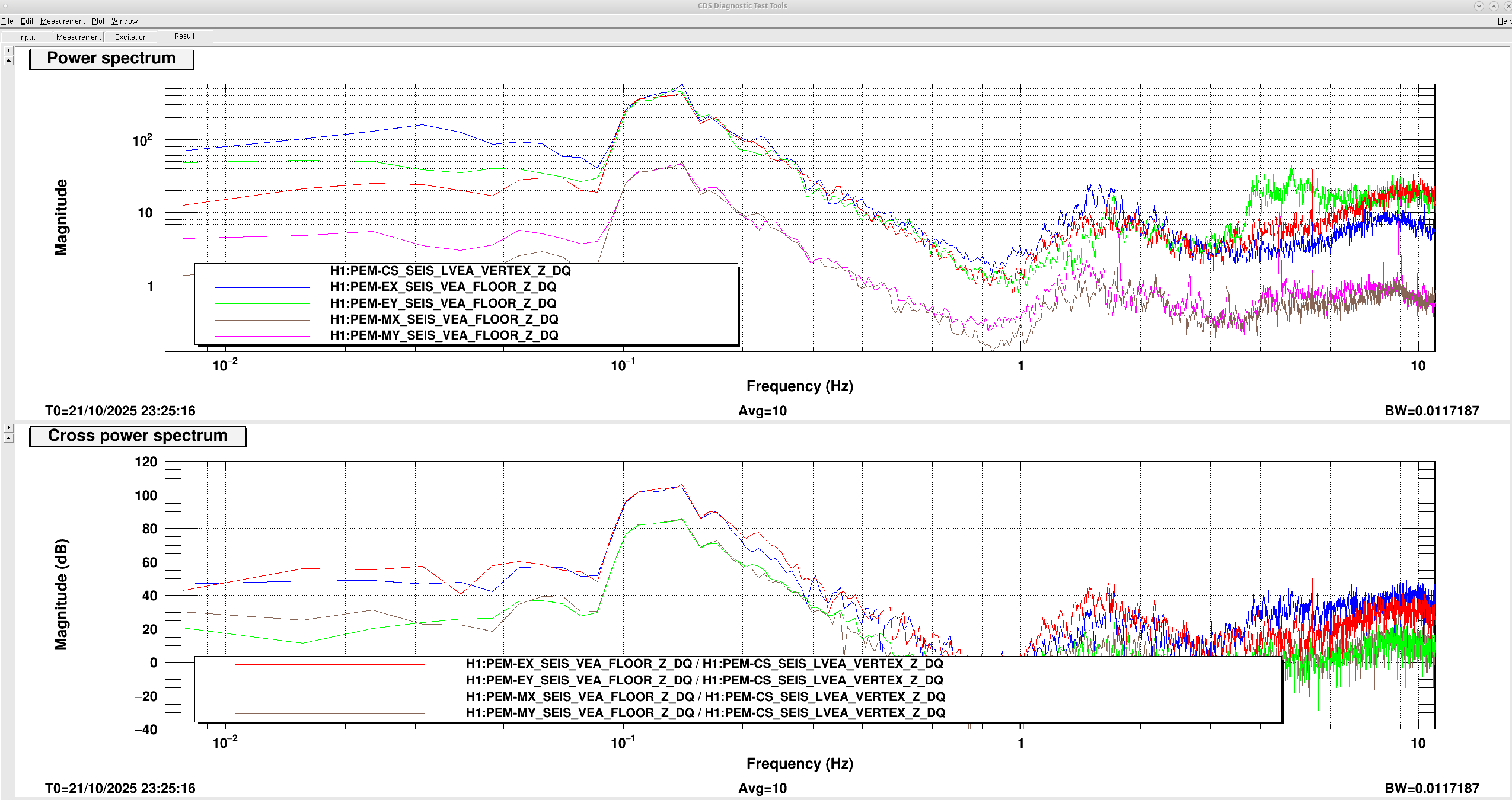Viewport: 1512px width, 800px height.
Task: Open the Help menu
Action: [x=1504, y=21]
